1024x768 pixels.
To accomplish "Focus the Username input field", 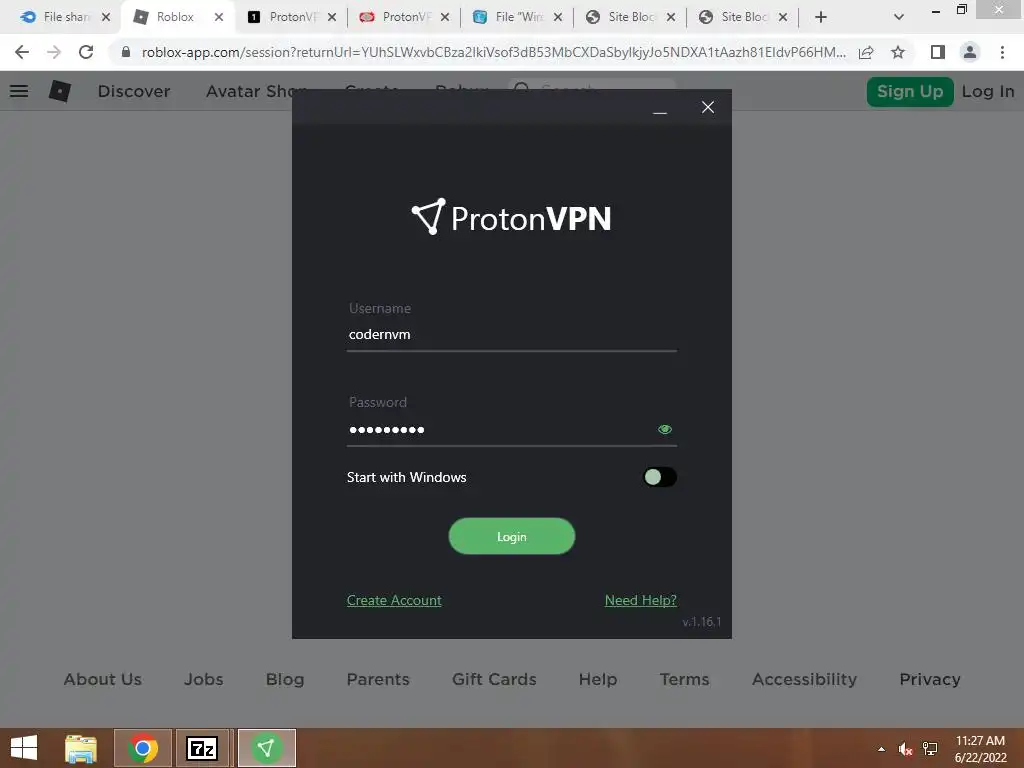I will click(511, 334).
